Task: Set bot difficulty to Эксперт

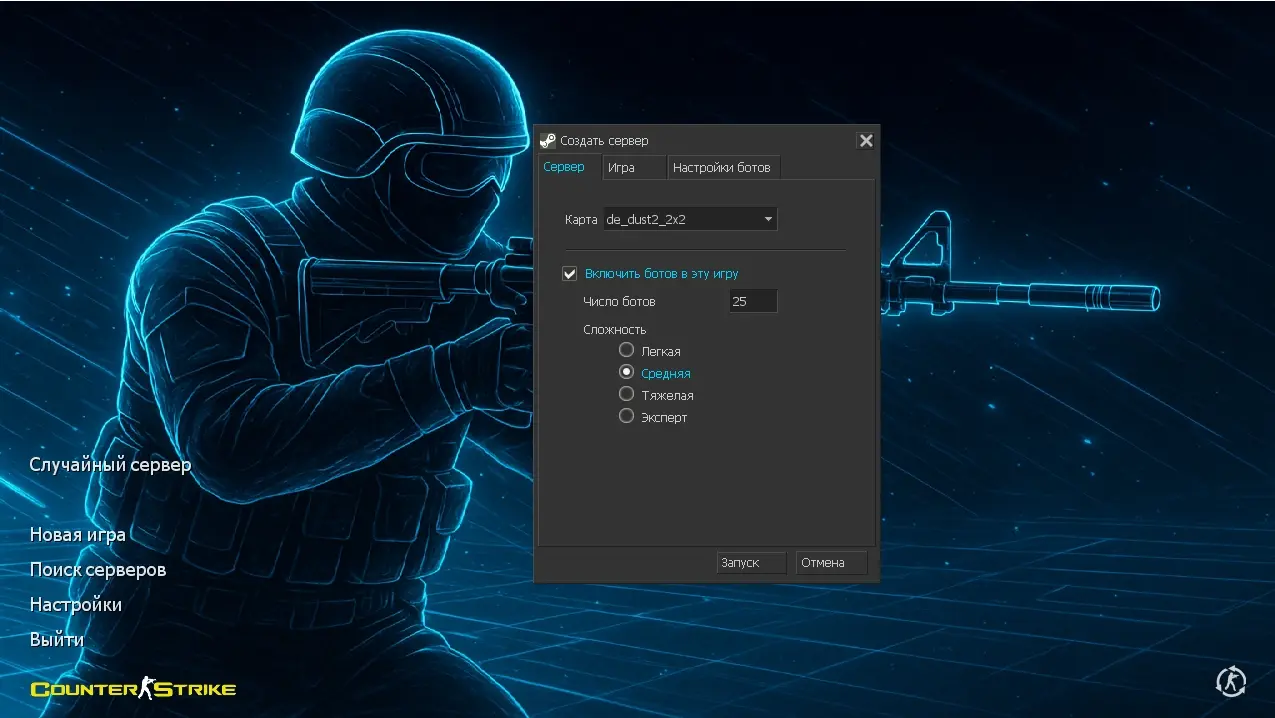Action: (627, 416)
